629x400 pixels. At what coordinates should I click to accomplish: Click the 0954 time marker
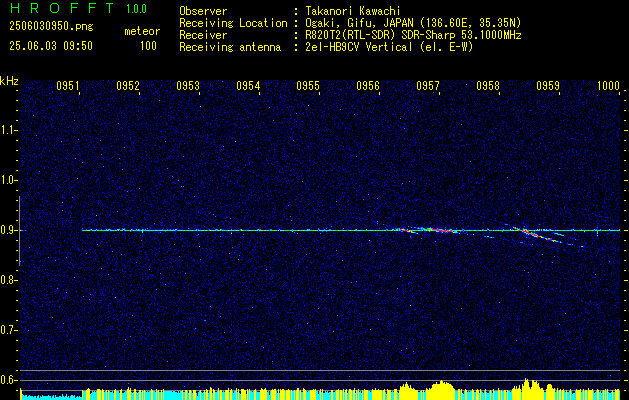point(248,86)
